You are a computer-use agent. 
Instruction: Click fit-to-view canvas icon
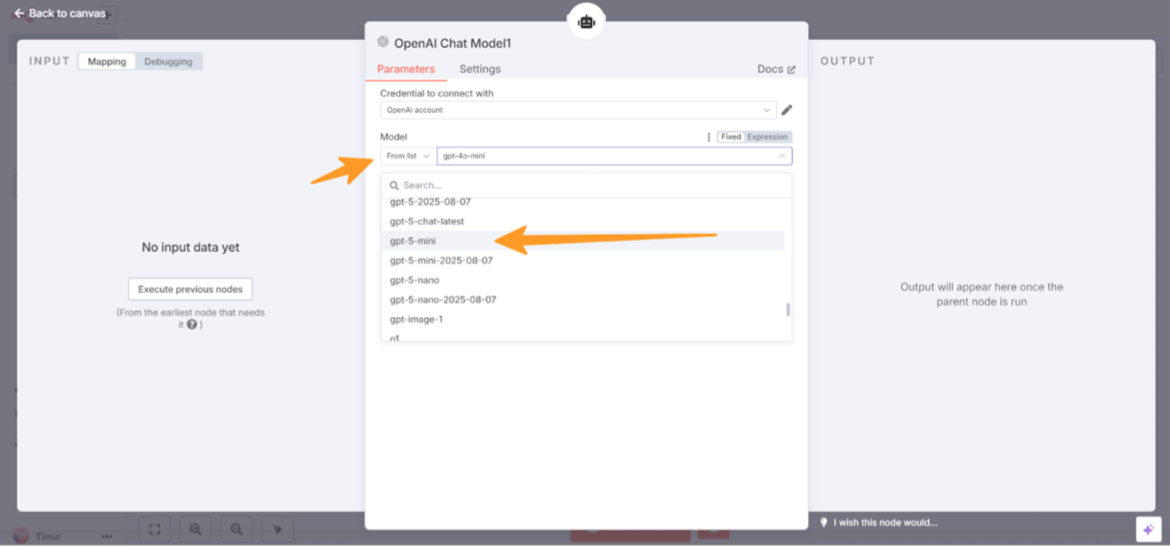[x=155, y=529]
